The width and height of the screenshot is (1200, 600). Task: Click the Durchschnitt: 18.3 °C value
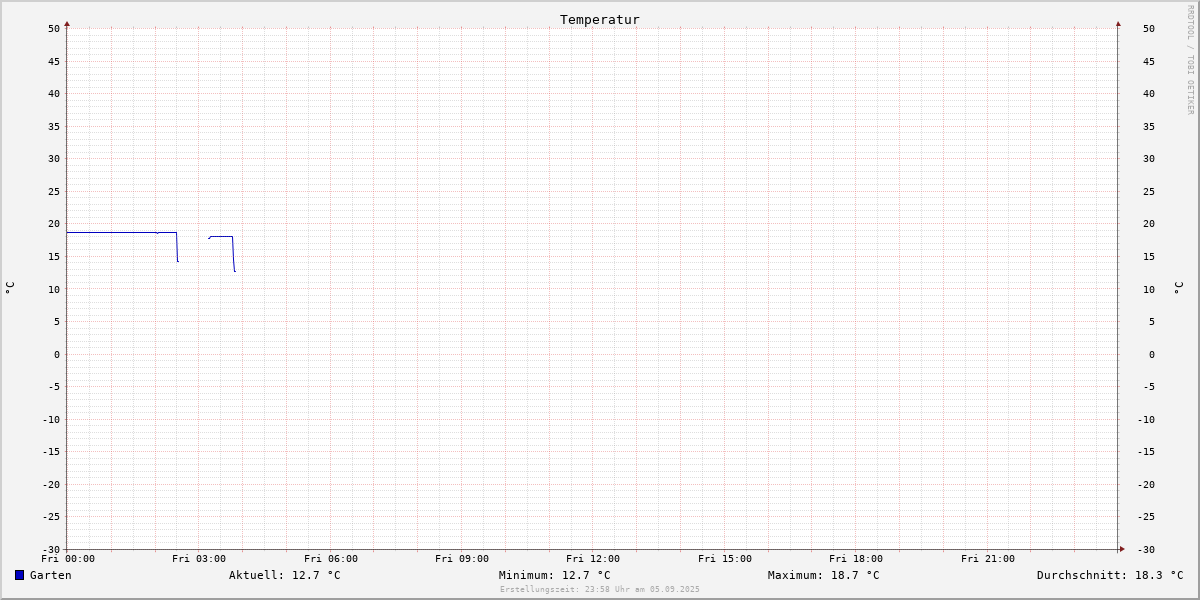coord(1110,575)
